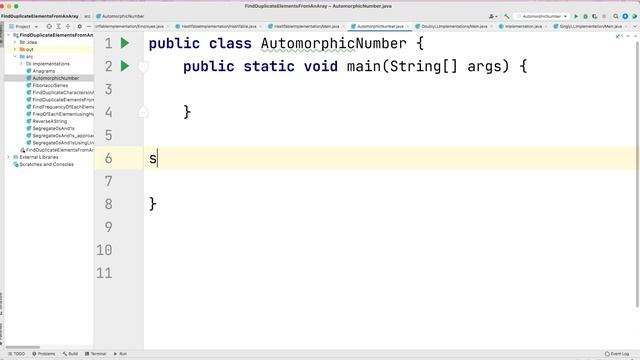Expand the Implementations package

click(22, 64)
